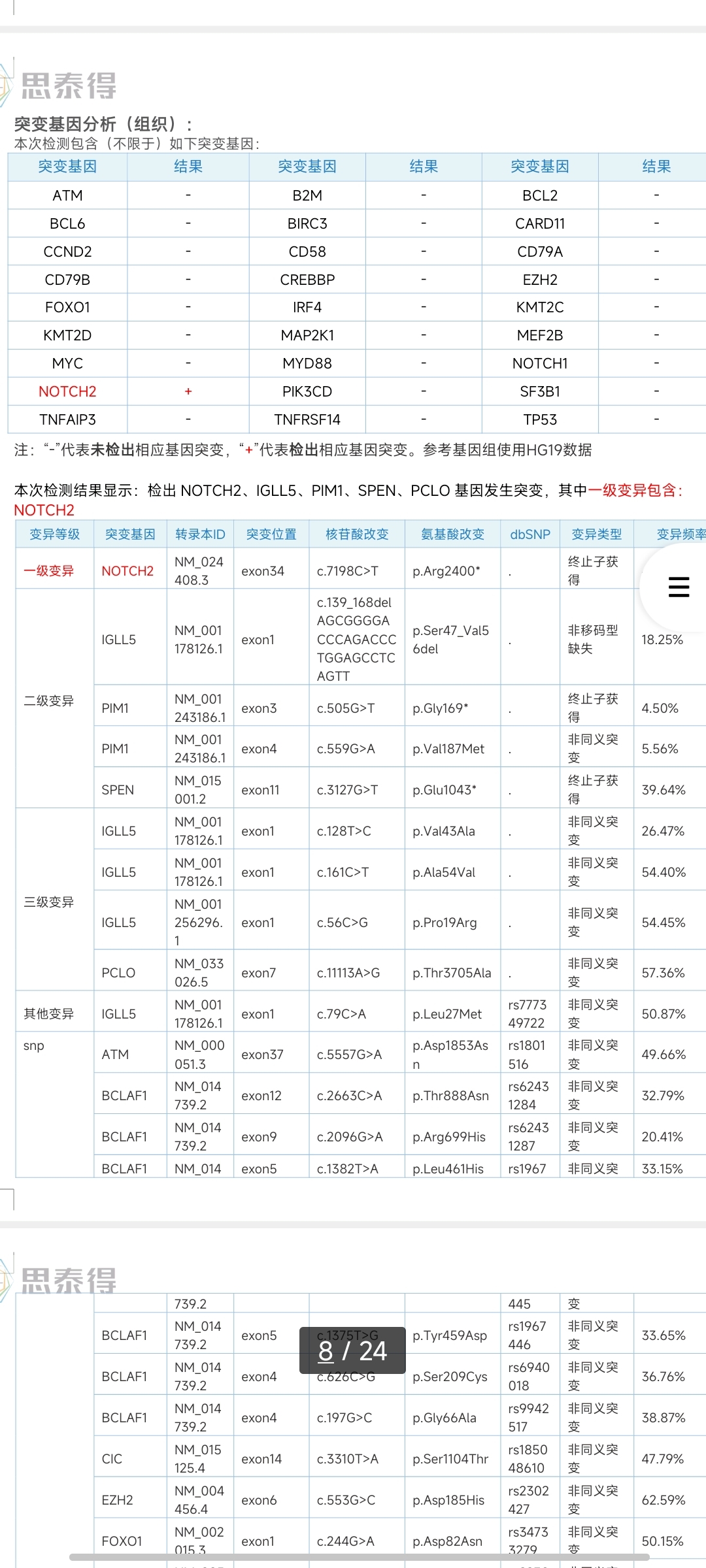The image size is (706, 1568).
Task: Click variant frequency '57.36%'
Action: (x=664, y=973)
